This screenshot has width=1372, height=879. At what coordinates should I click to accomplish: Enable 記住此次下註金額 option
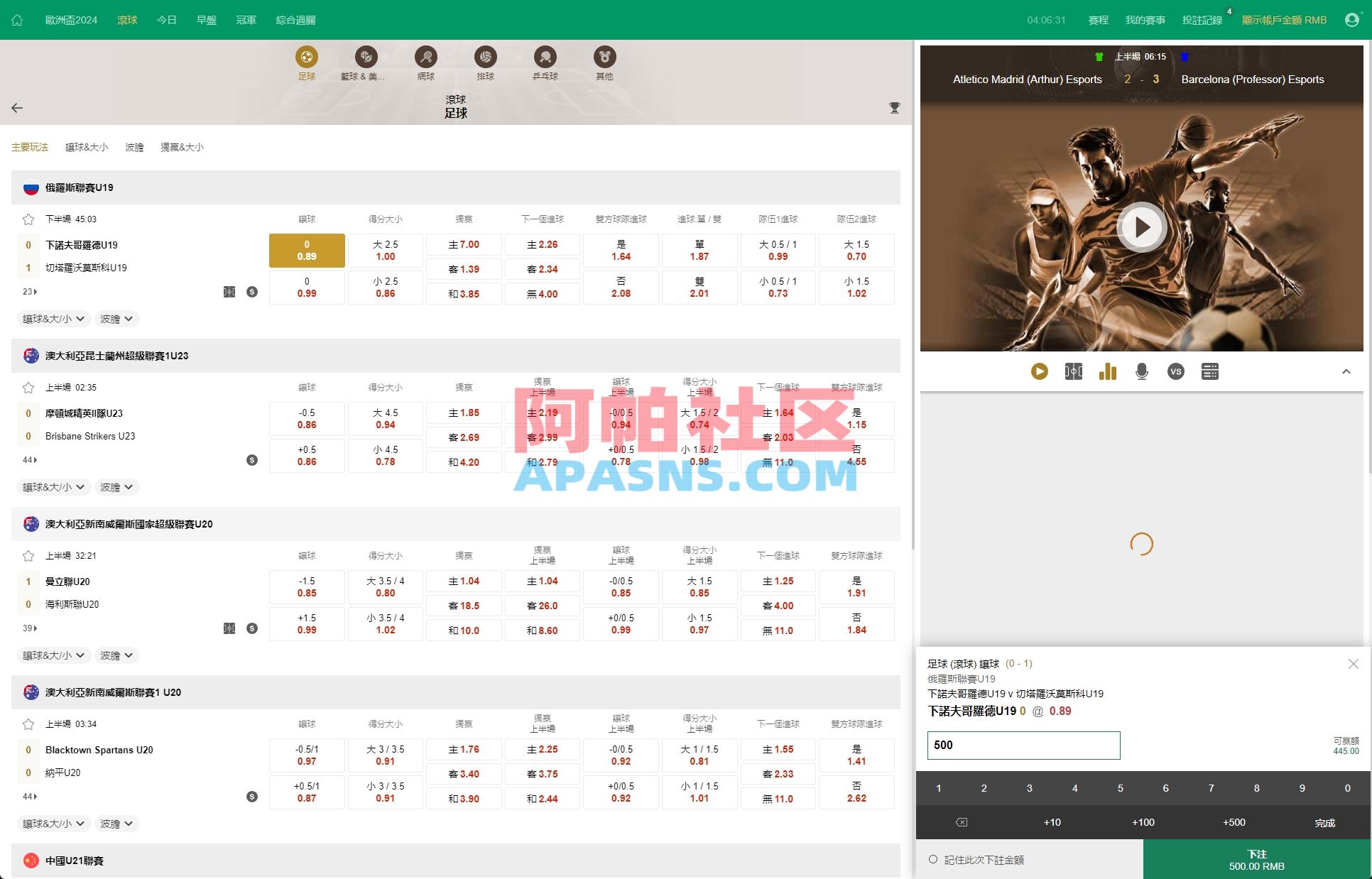point(932,858)
